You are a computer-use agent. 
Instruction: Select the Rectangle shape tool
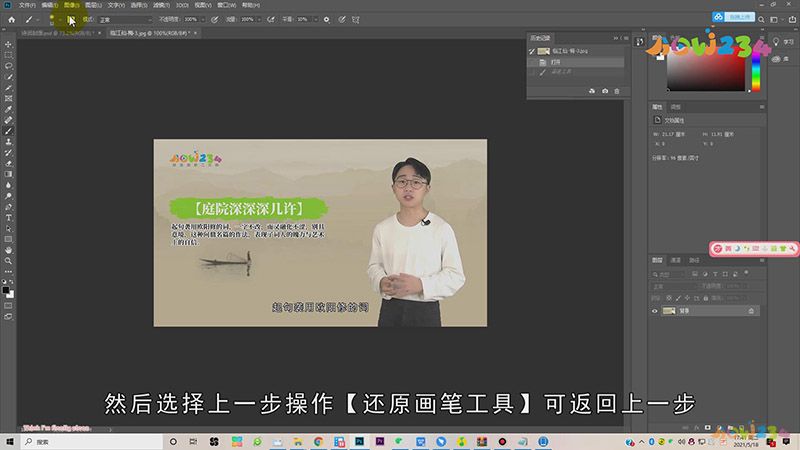click(x=8, y=239)
